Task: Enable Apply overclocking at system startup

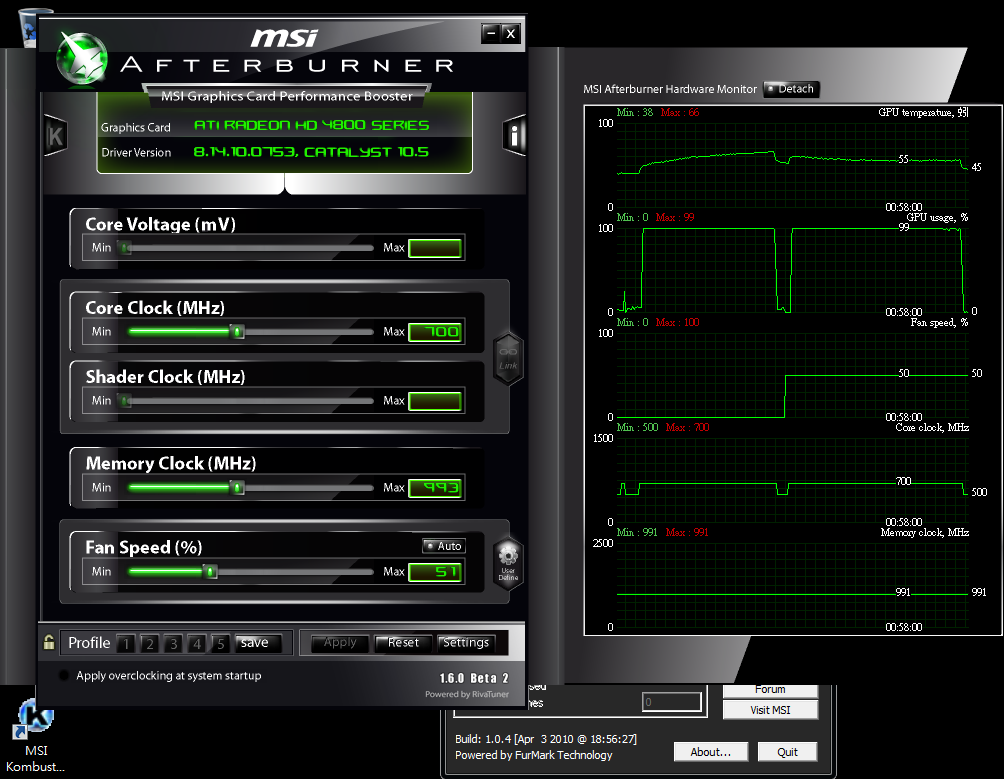Action: (63, 675)
